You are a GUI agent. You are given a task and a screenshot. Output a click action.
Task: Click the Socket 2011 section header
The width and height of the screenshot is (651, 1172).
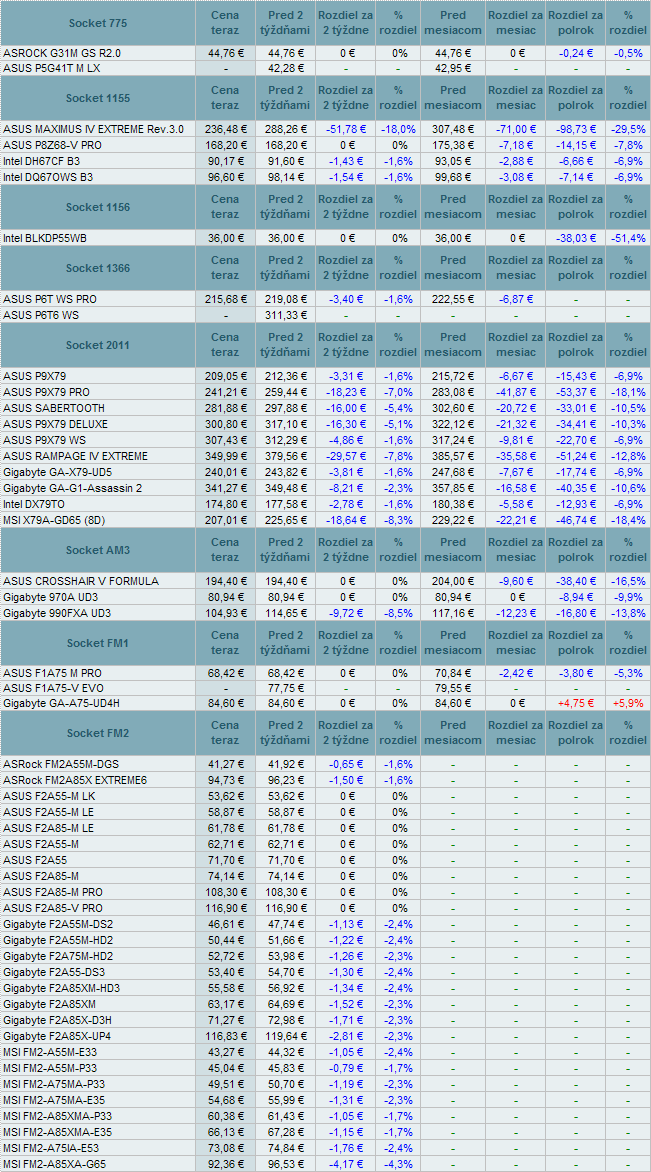(98, 345)
